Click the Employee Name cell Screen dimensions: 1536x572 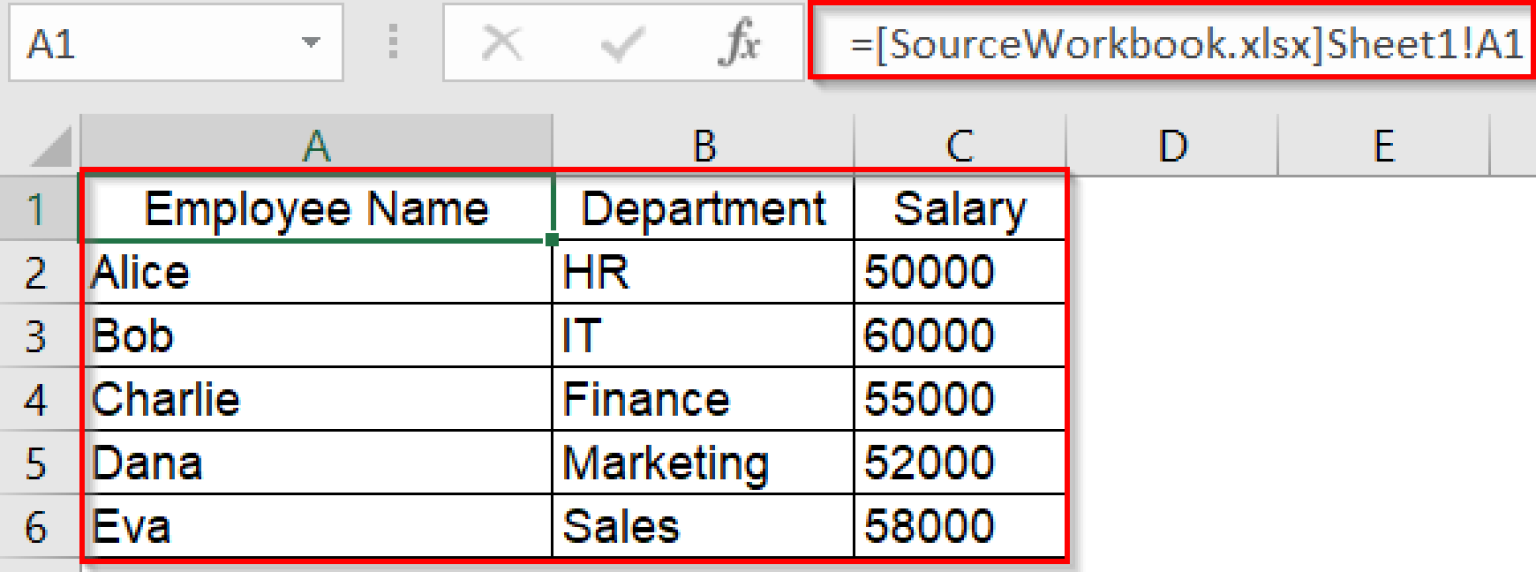[x=316, y=209]
